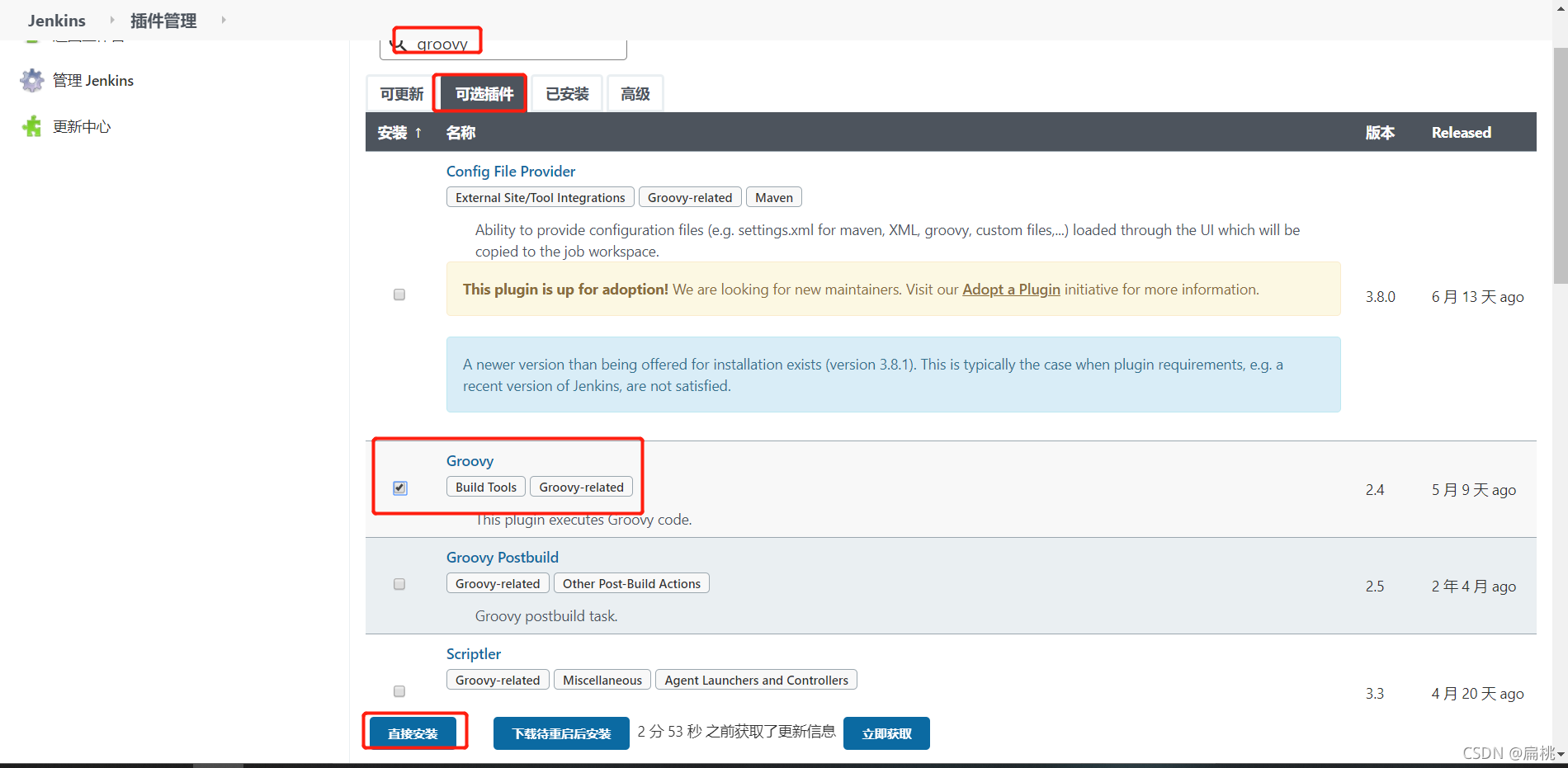The height and width of the screenshot is (768, 1568).
Task: Click the Miscellaneous tag
Action: click(x=602, y=680)
